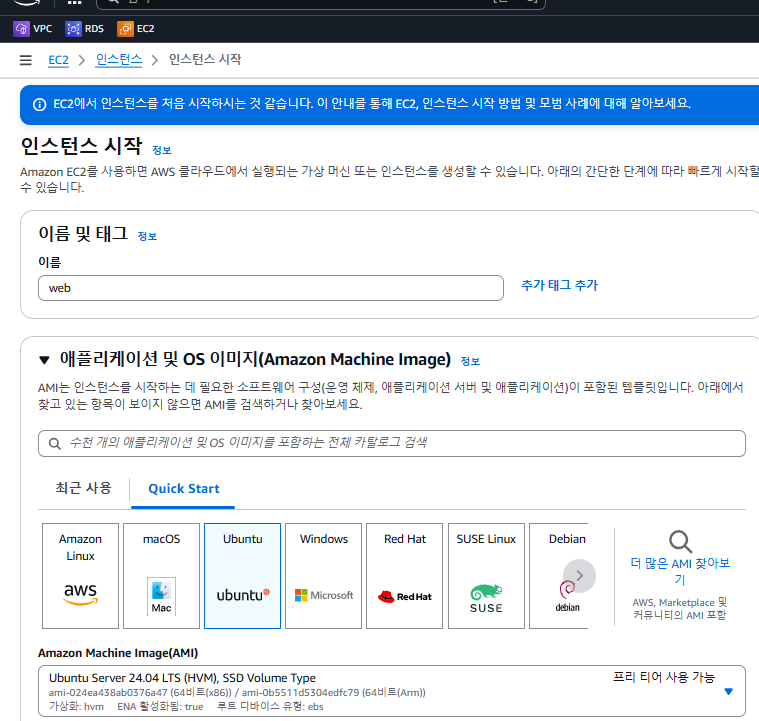The width and height of the screenshot is (759, 721).
Task: Click the EC2 breadcrumb link
Action: pos(58,60)
